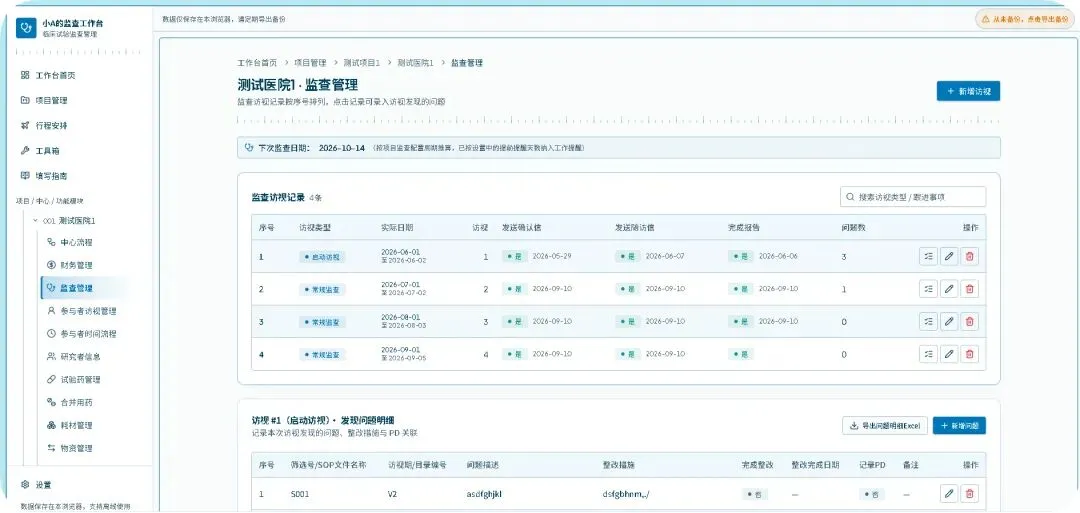Go to 测试项目1 in the breadcrumb
1080x513 pixels.
tap(362, 63)
